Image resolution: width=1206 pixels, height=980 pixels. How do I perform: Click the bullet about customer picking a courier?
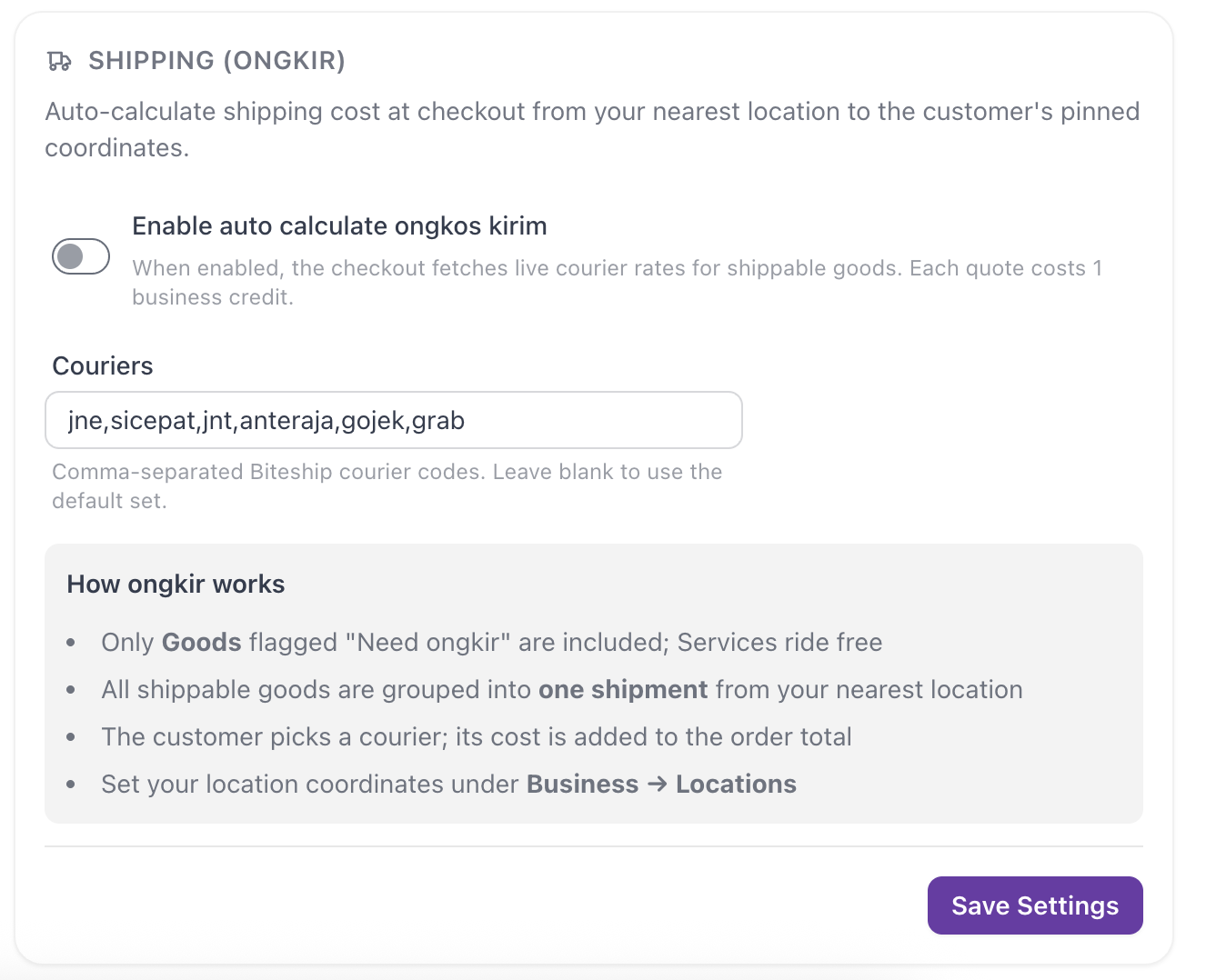coord(477,736)
